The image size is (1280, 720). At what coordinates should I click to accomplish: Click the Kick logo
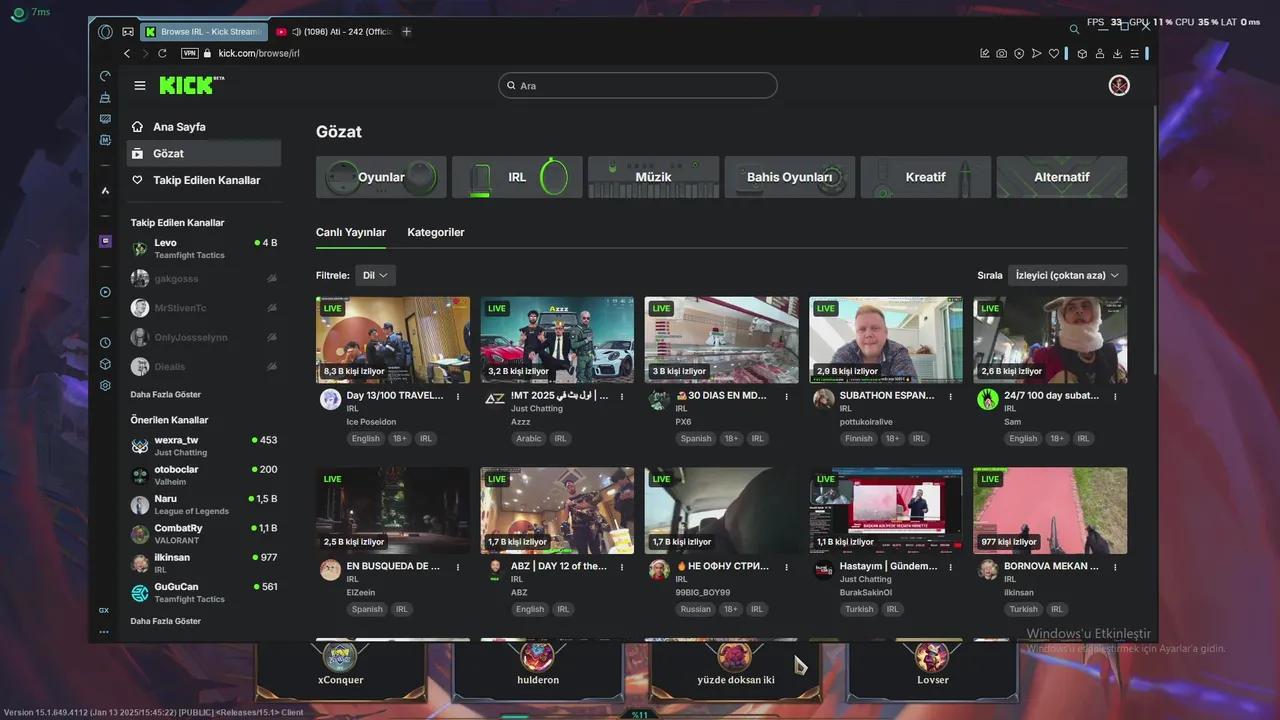point(191,85)
